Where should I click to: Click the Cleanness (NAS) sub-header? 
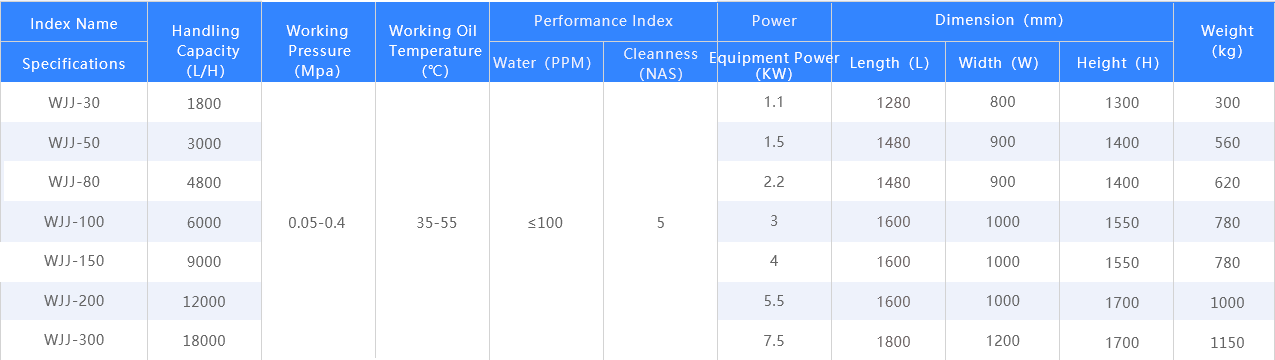tap(660, 63)
